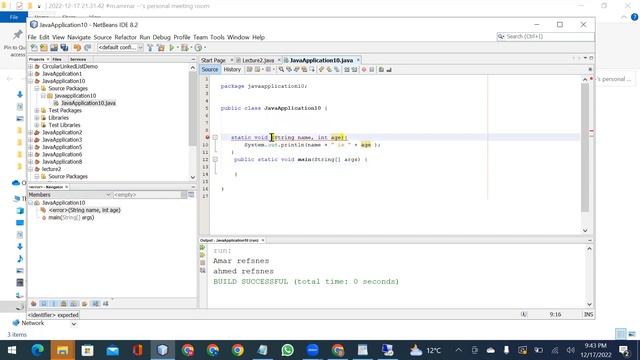Open Mail app from taskbar

[113, 350]
